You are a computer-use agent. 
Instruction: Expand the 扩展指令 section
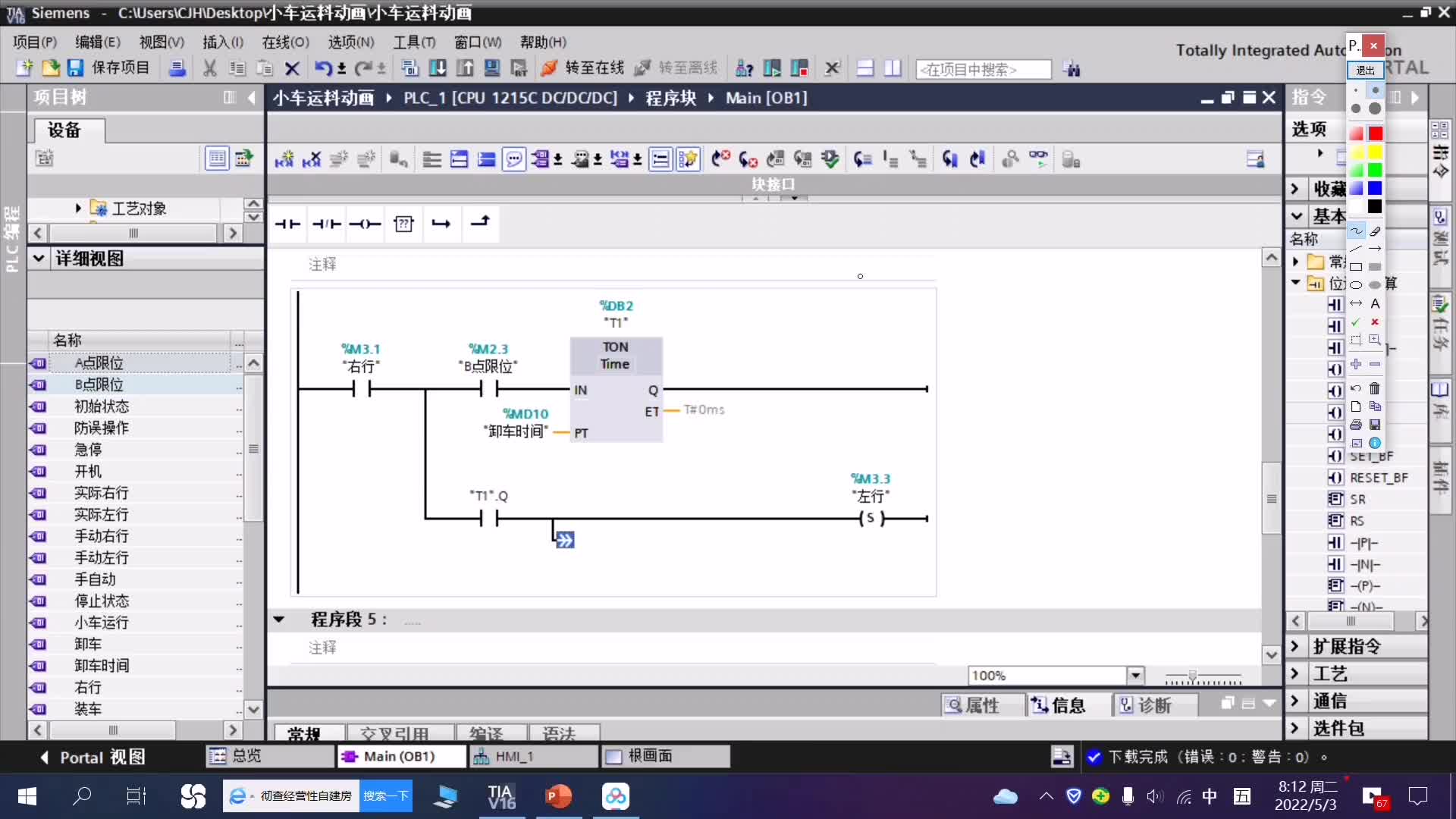coord(1294,646)
